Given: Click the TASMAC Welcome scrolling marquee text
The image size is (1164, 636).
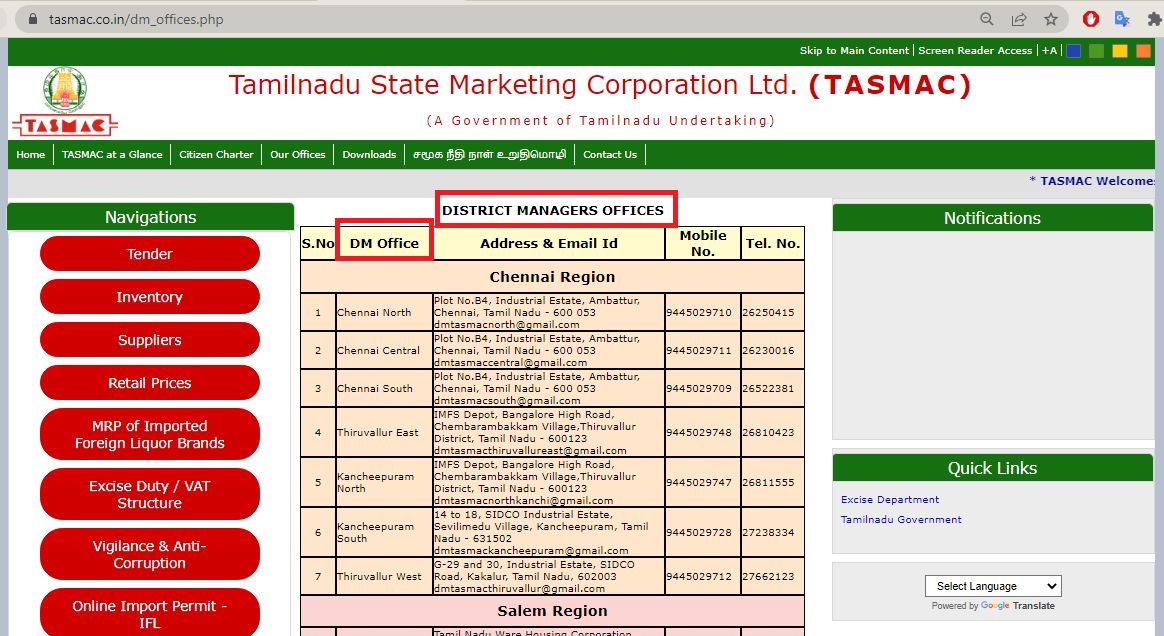Looking at the screenshot, I should point(1091,180).
